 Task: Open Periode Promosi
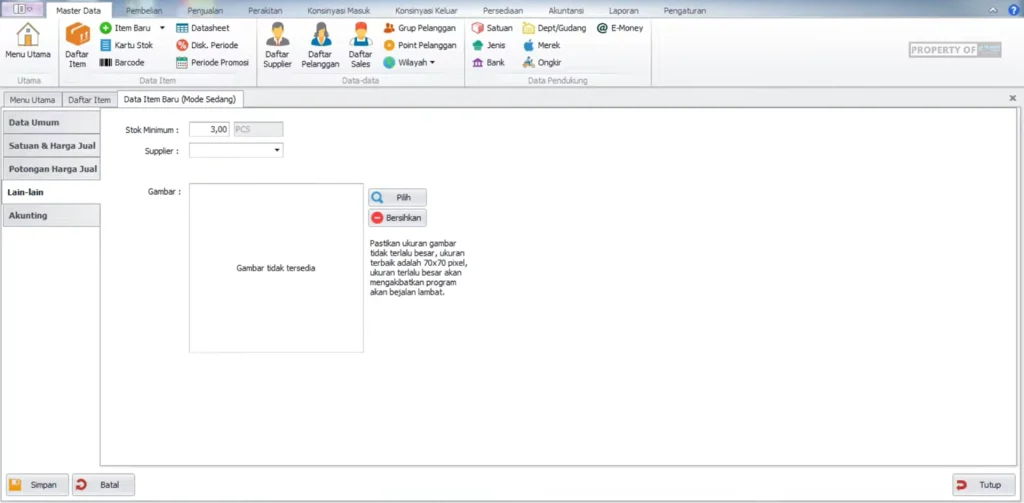point(212,62)
